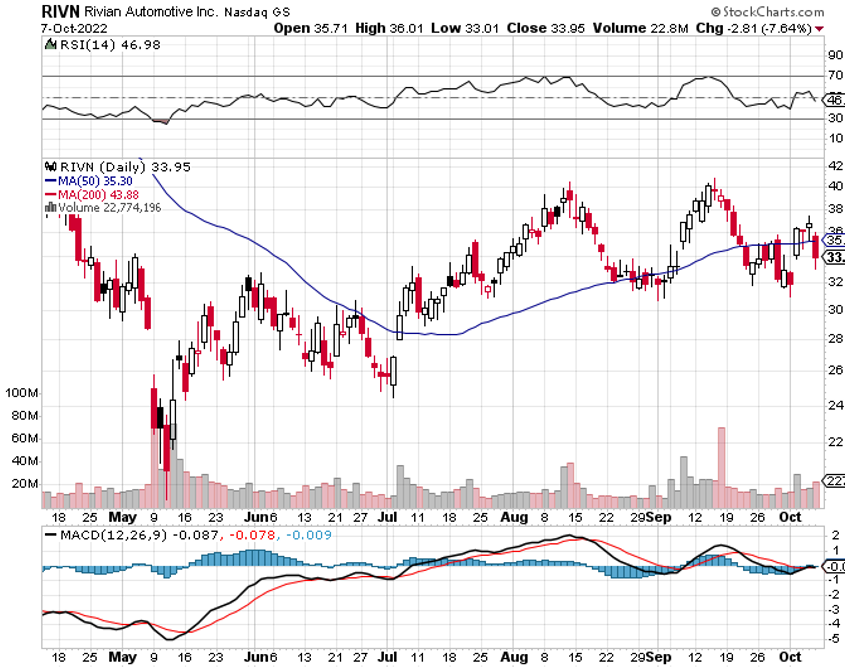
Task: Click the Jul label below the volume bars
Action: pos(387,517)
